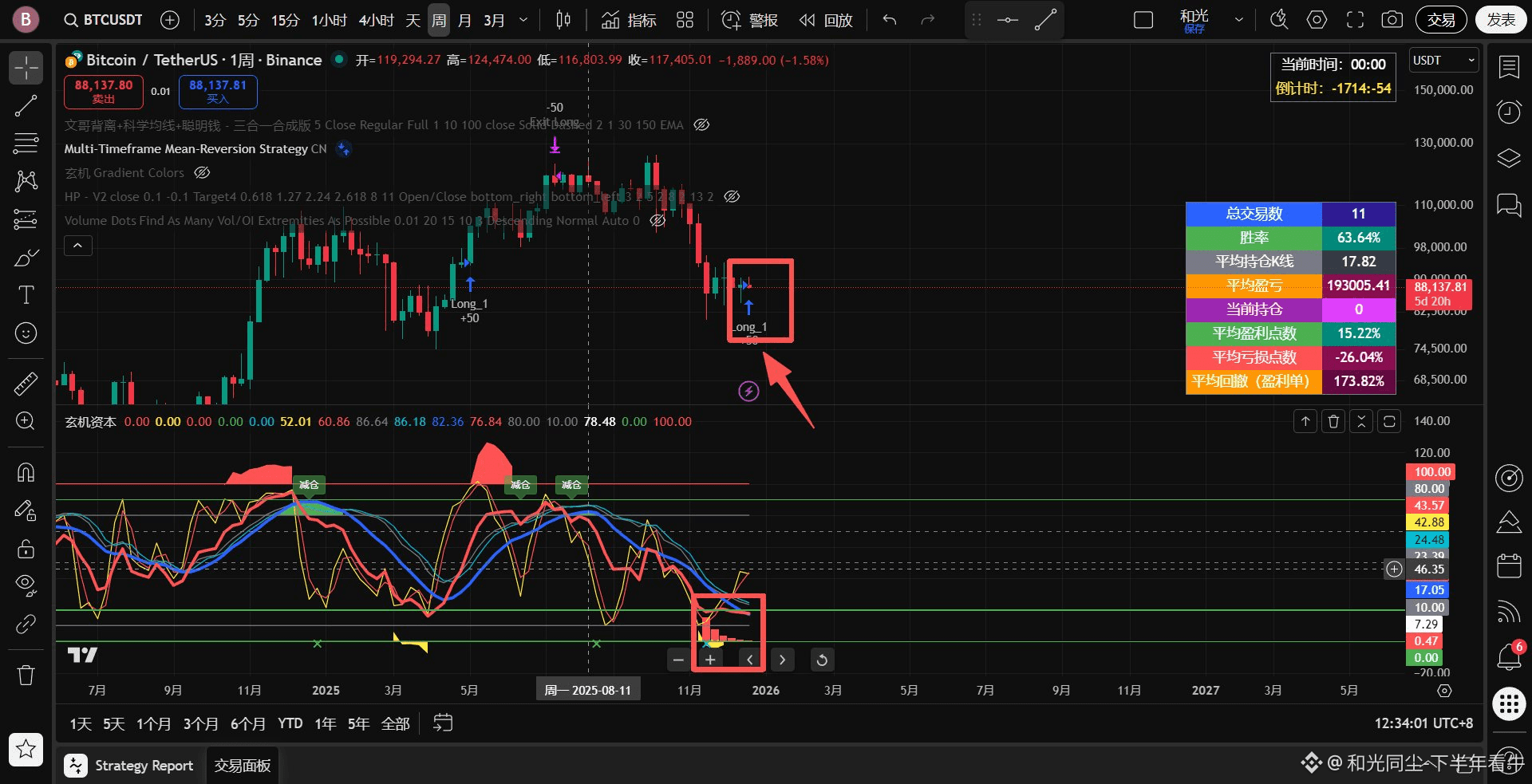Image resolution: width=1532 pixels, height=784 pixels.
Task: Select the text annotation tool
Action: click(26, 295)
